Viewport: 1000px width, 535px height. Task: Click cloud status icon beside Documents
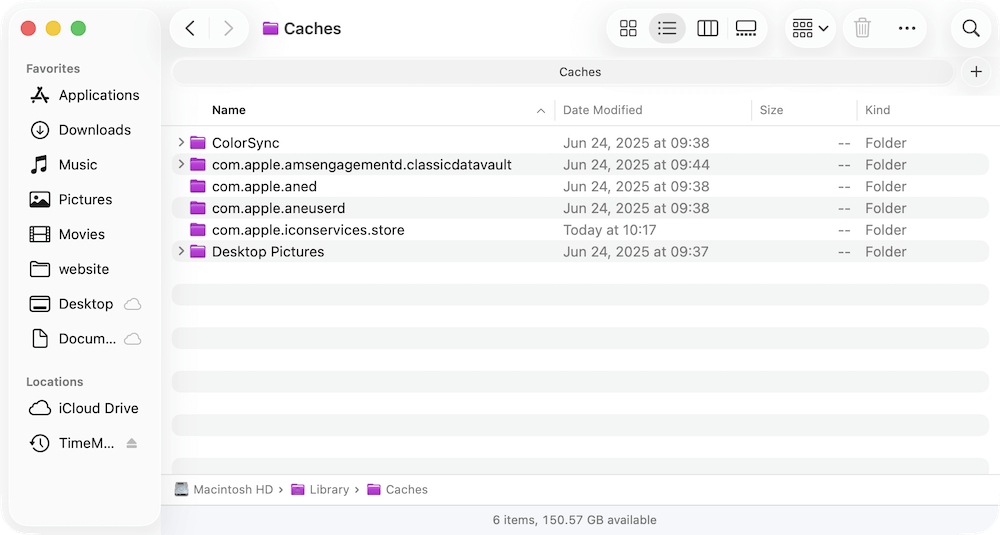tap(132, 339)
